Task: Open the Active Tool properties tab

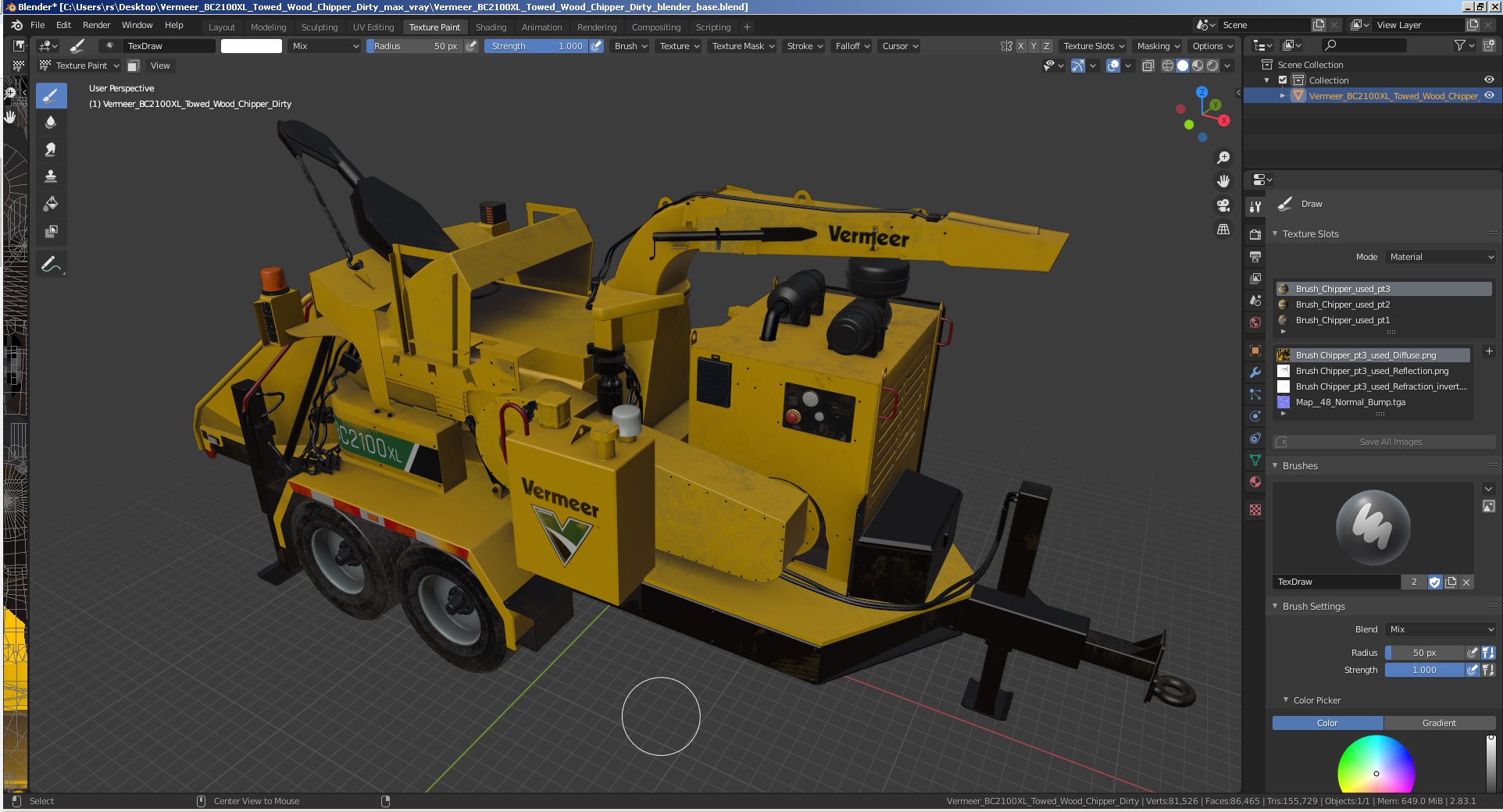Action: pyautogui.click(x=1255, y=207)
